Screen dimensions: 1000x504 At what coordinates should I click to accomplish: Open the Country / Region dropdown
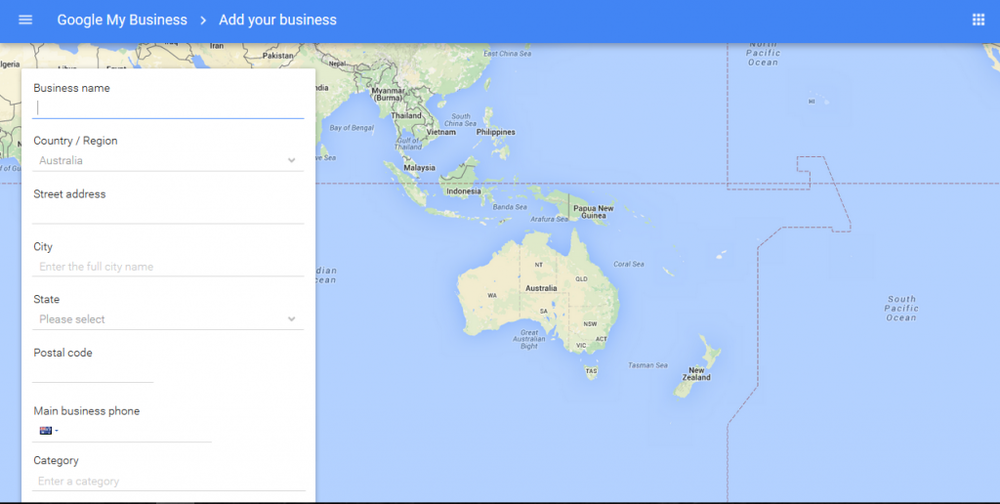[x=168, y=160]
